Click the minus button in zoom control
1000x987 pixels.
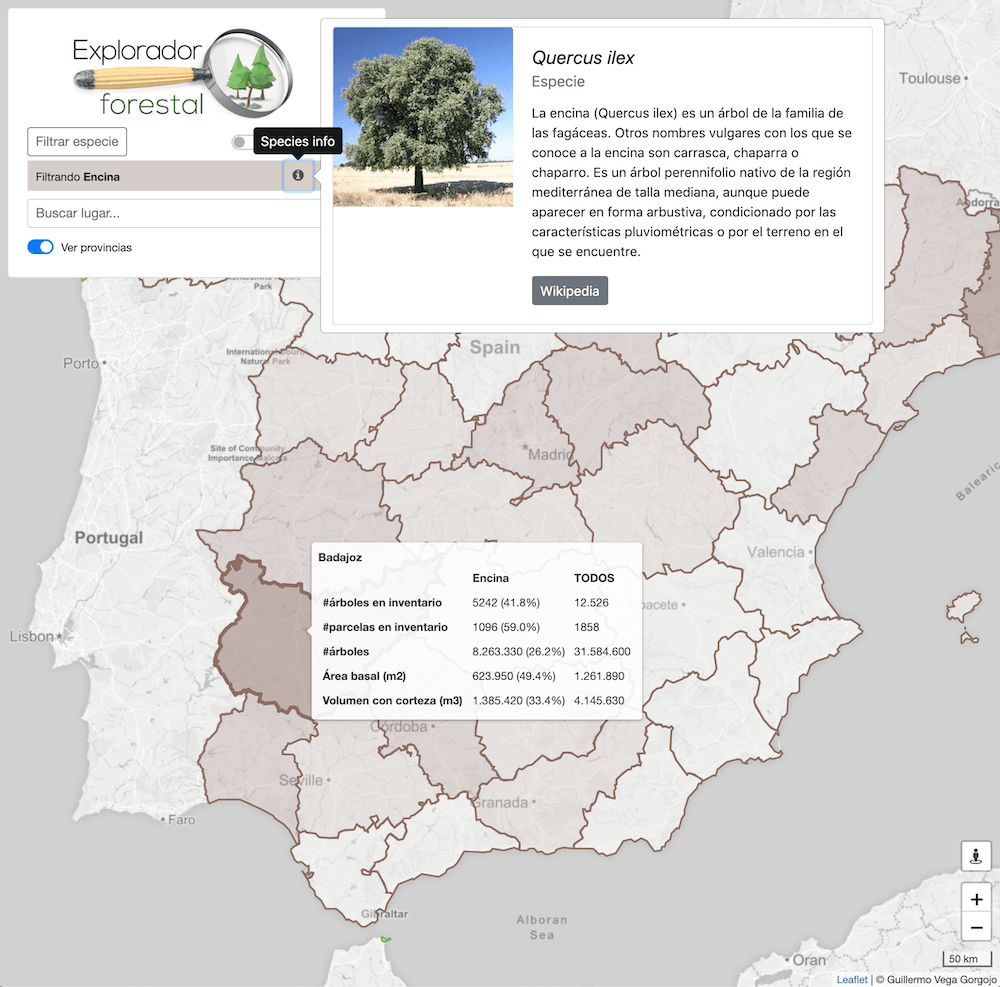coord(976,927)
